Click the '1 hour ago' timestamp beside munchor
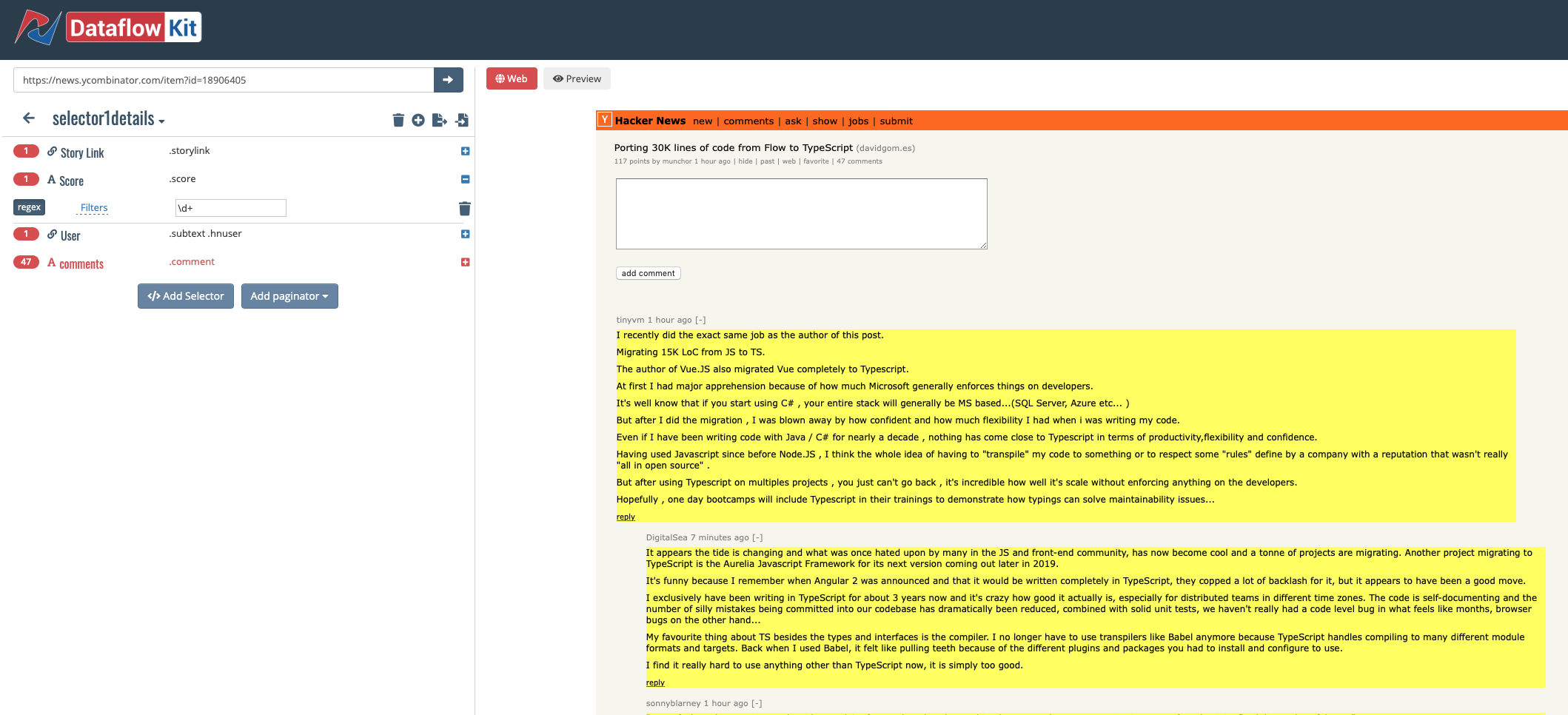Screen dimensions: 1568x715 click(712, 161)
